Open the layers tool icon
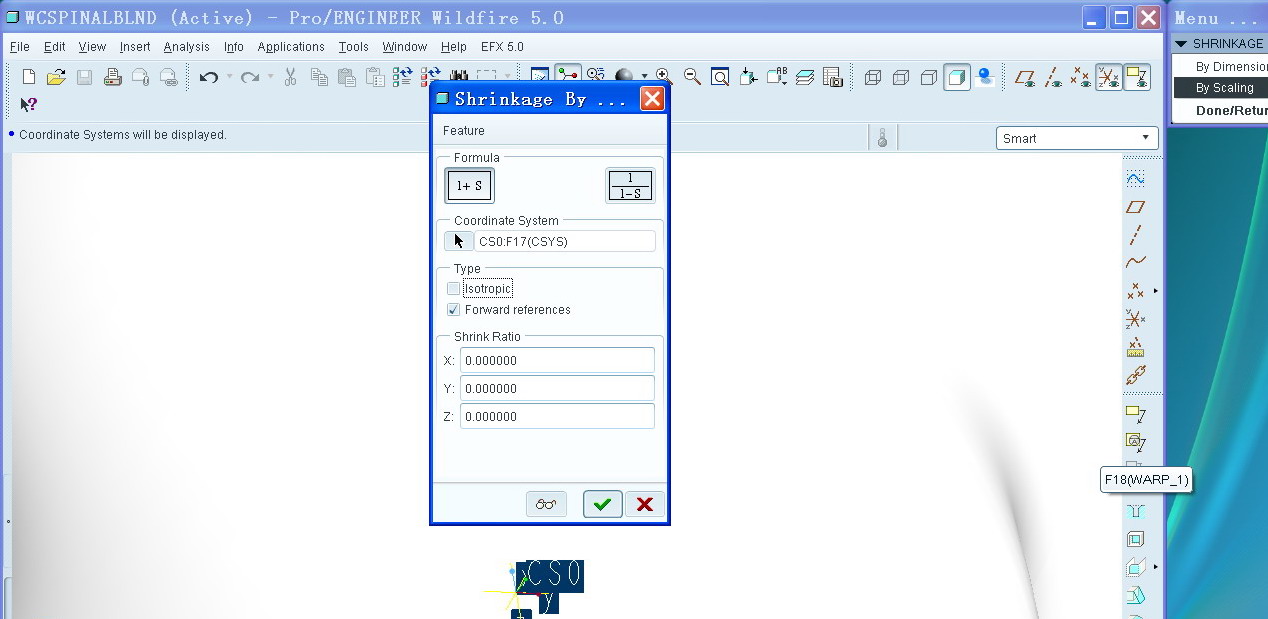This screenshot has height=619, width=1268. pyautogui.click(x=805, y=77)
